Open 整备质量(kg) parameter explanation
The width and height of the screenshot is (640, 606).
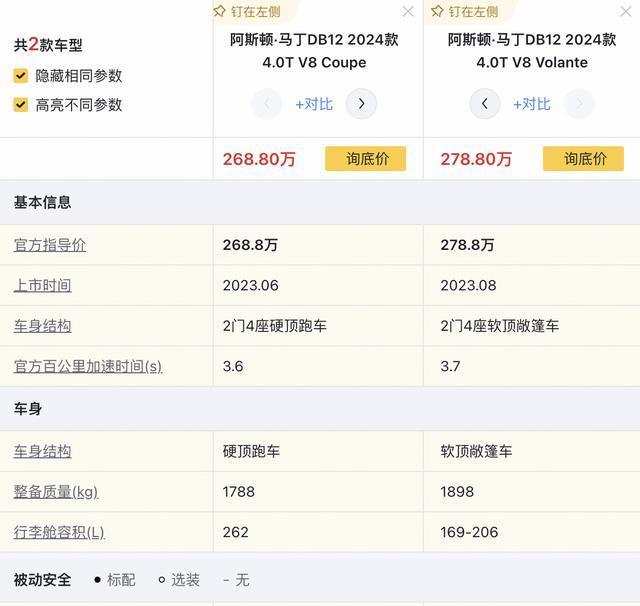pyautogui.click(x=56, y=492)
